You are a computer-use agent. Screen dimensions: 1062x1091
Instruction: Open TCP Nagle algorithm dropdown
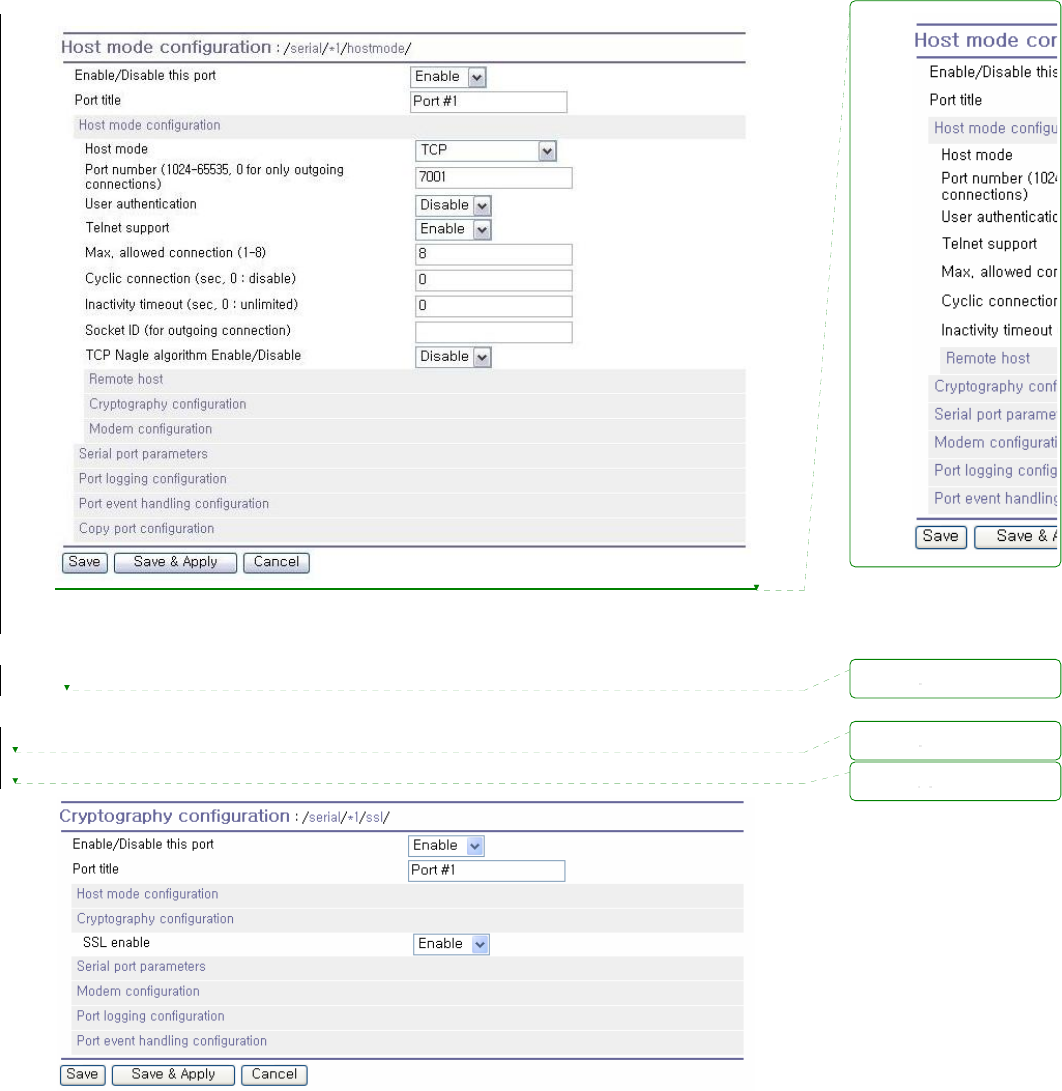(453, 356)
